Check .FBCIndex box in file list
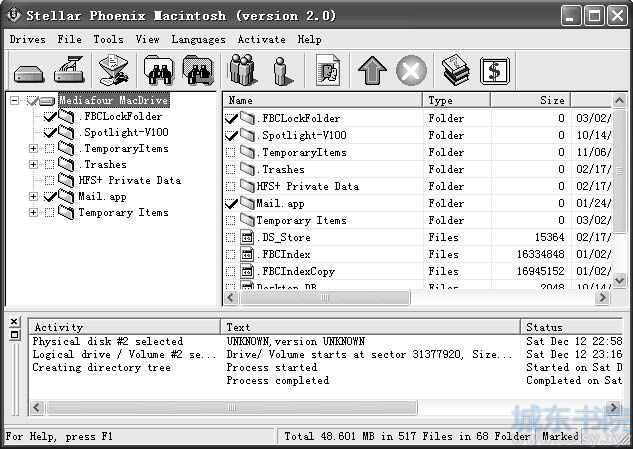The width and height of the screenshot is (633, 449). [230, 254]
